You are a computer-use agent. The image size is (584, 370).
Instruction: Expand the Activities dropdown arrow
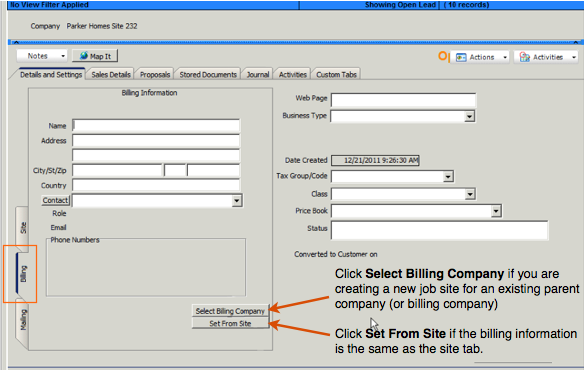tap(574, 57)
